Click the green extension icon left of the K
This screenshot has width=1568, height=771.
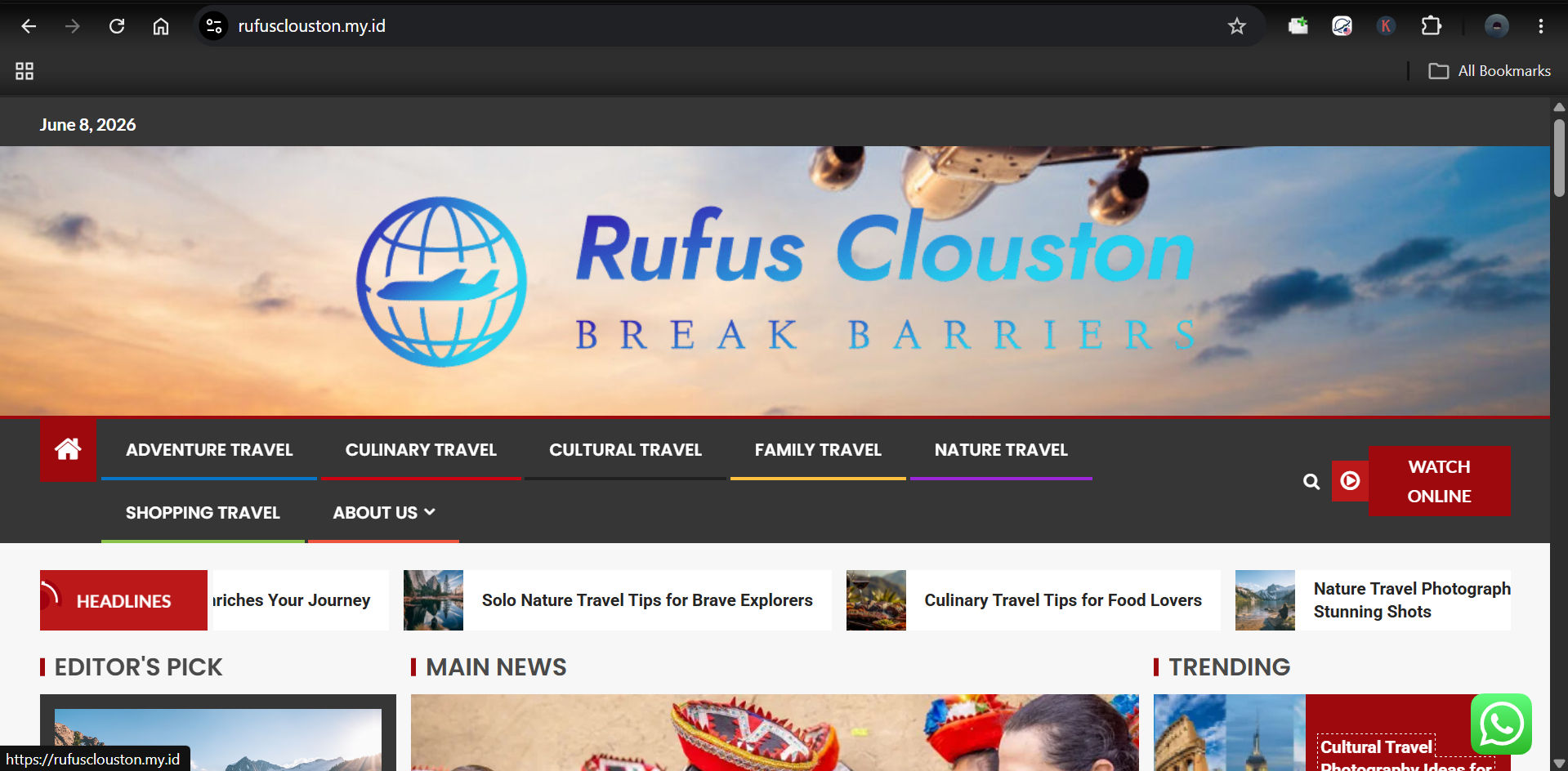coord(1298,26)
